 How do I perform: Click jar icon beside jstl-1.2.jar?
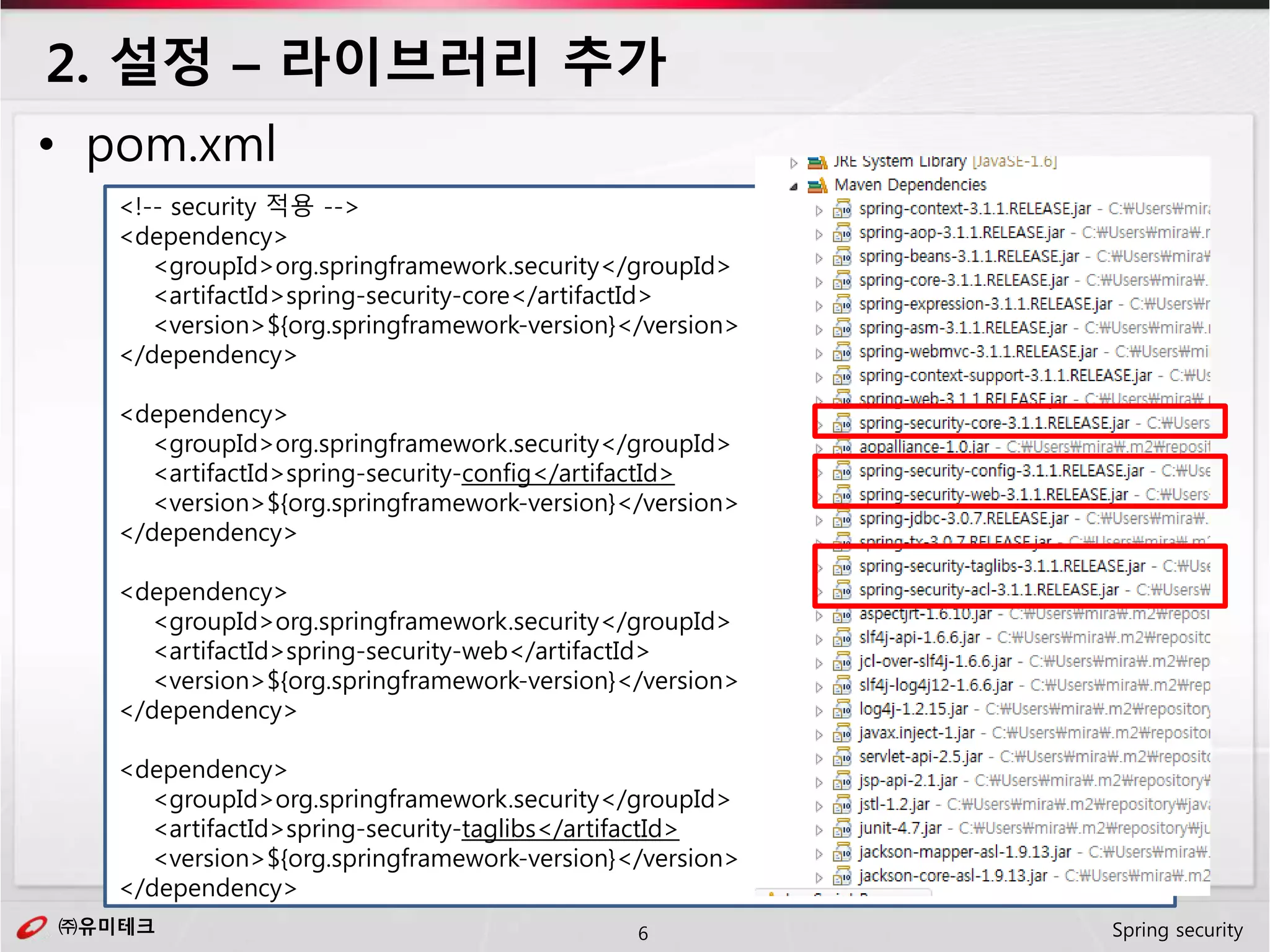[842, 804]
